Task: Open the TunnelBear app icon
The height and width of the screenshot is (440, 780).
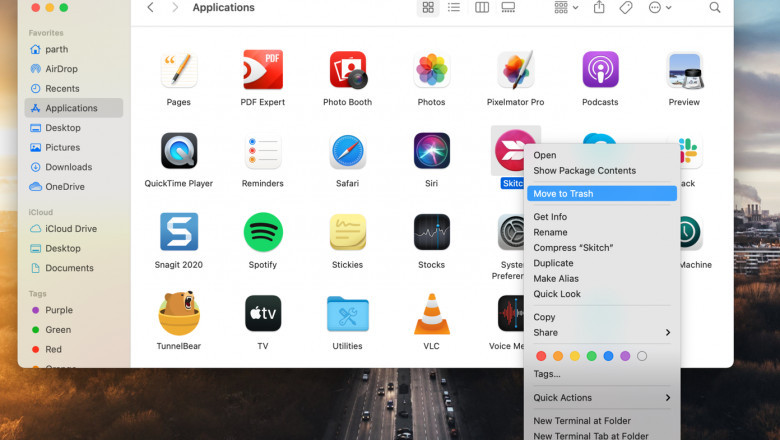Action: (x=179, y=314)
